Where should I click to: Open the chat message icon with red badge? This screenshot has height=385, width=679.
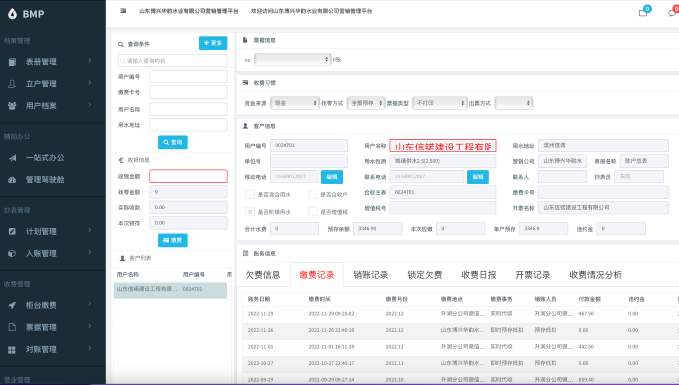click(673, 12)
